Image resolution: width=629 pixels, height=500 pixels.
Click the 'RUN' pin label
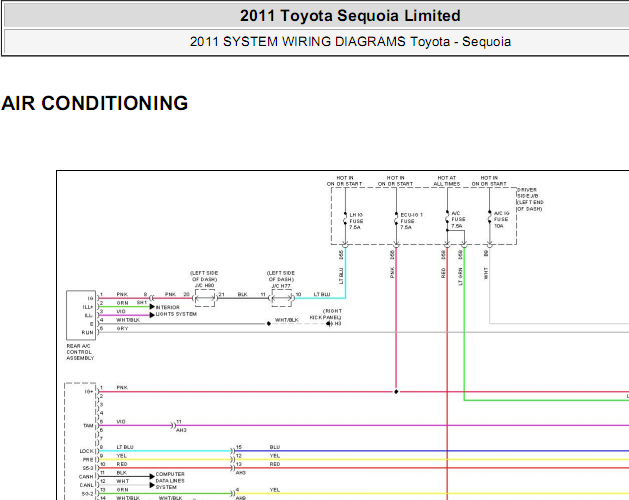pos(87,332)
